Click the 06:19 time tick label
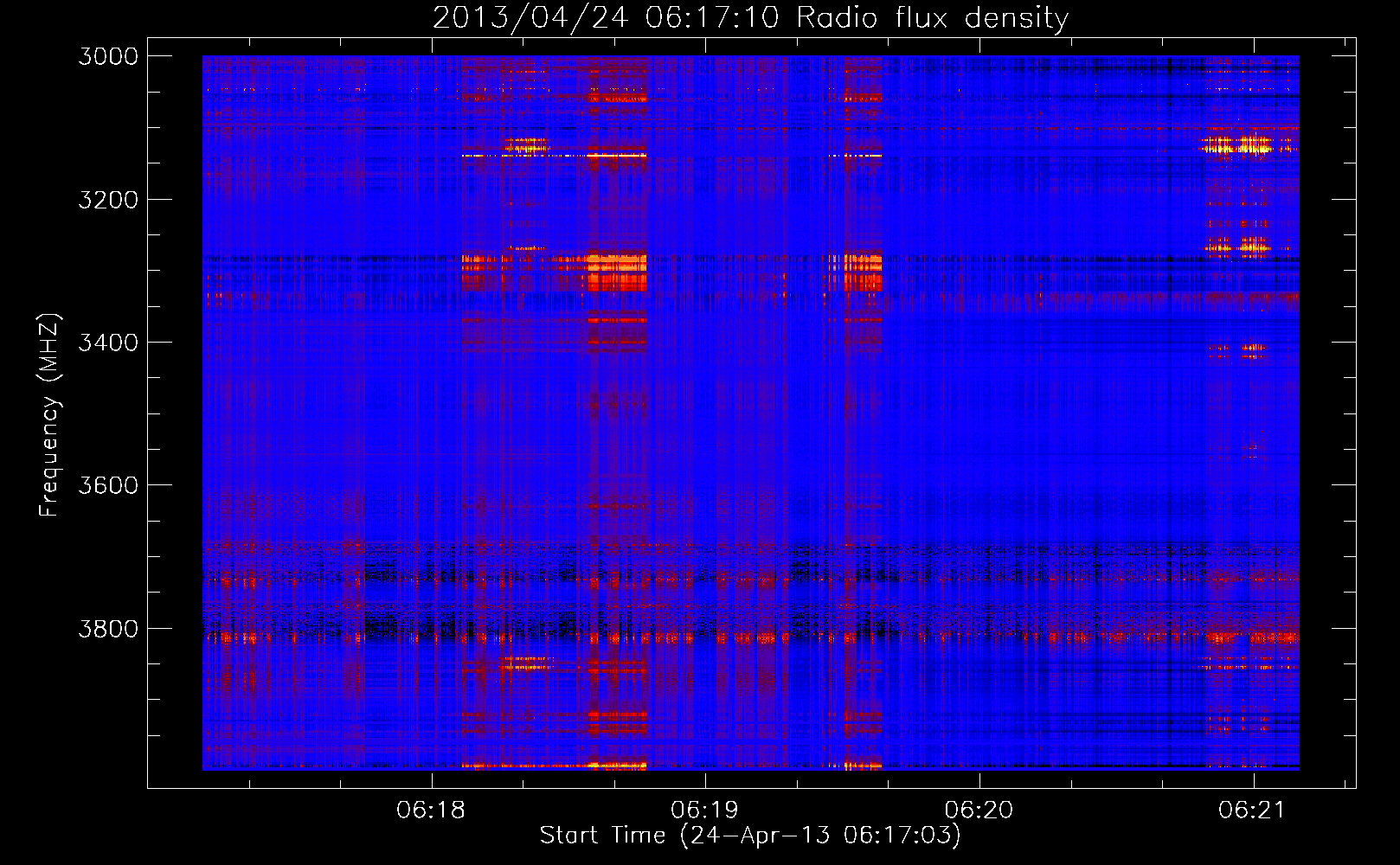1400x865 pixels. pyautogui.click(x=705, y=811)
